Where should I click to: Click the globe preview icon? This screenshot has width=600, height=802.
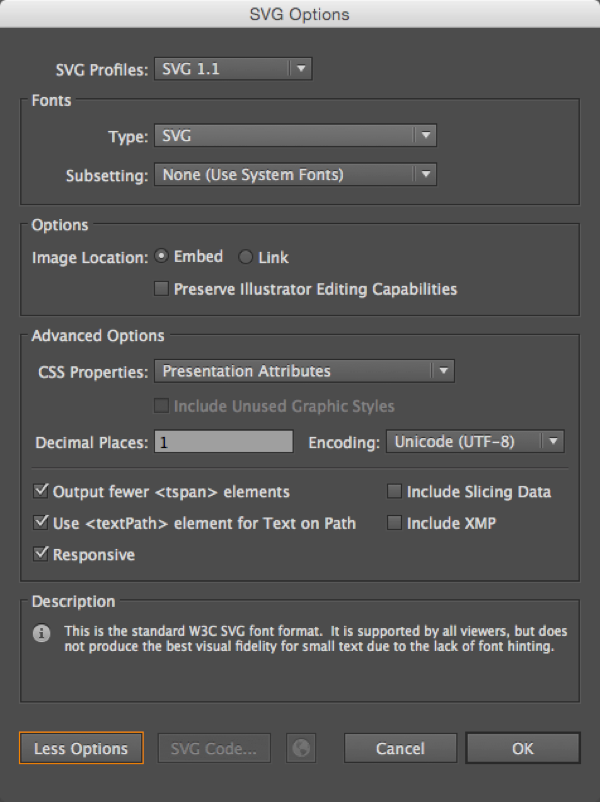tap(300, 748)
